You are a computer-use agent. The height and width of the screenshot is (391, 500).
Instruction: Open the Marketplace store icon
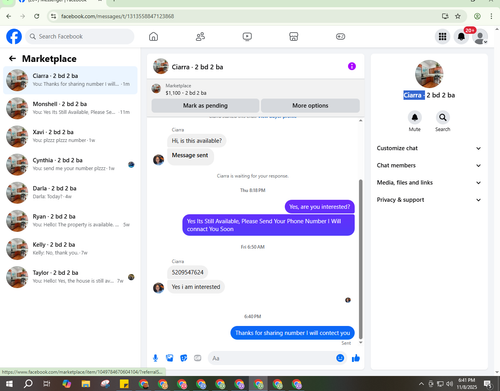coord(294,36)
